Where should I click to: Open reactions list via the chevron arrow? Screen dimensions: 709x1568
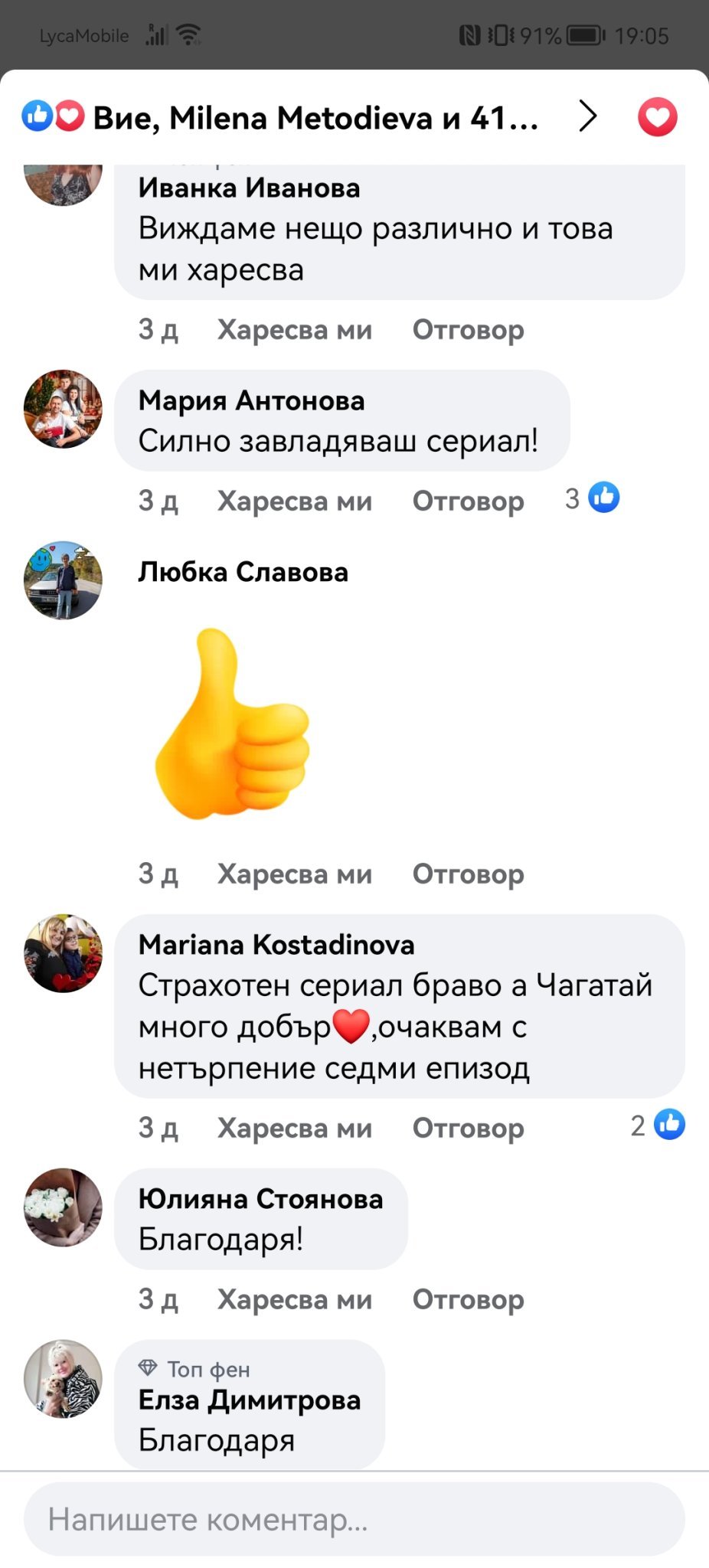tap(587, 116)
